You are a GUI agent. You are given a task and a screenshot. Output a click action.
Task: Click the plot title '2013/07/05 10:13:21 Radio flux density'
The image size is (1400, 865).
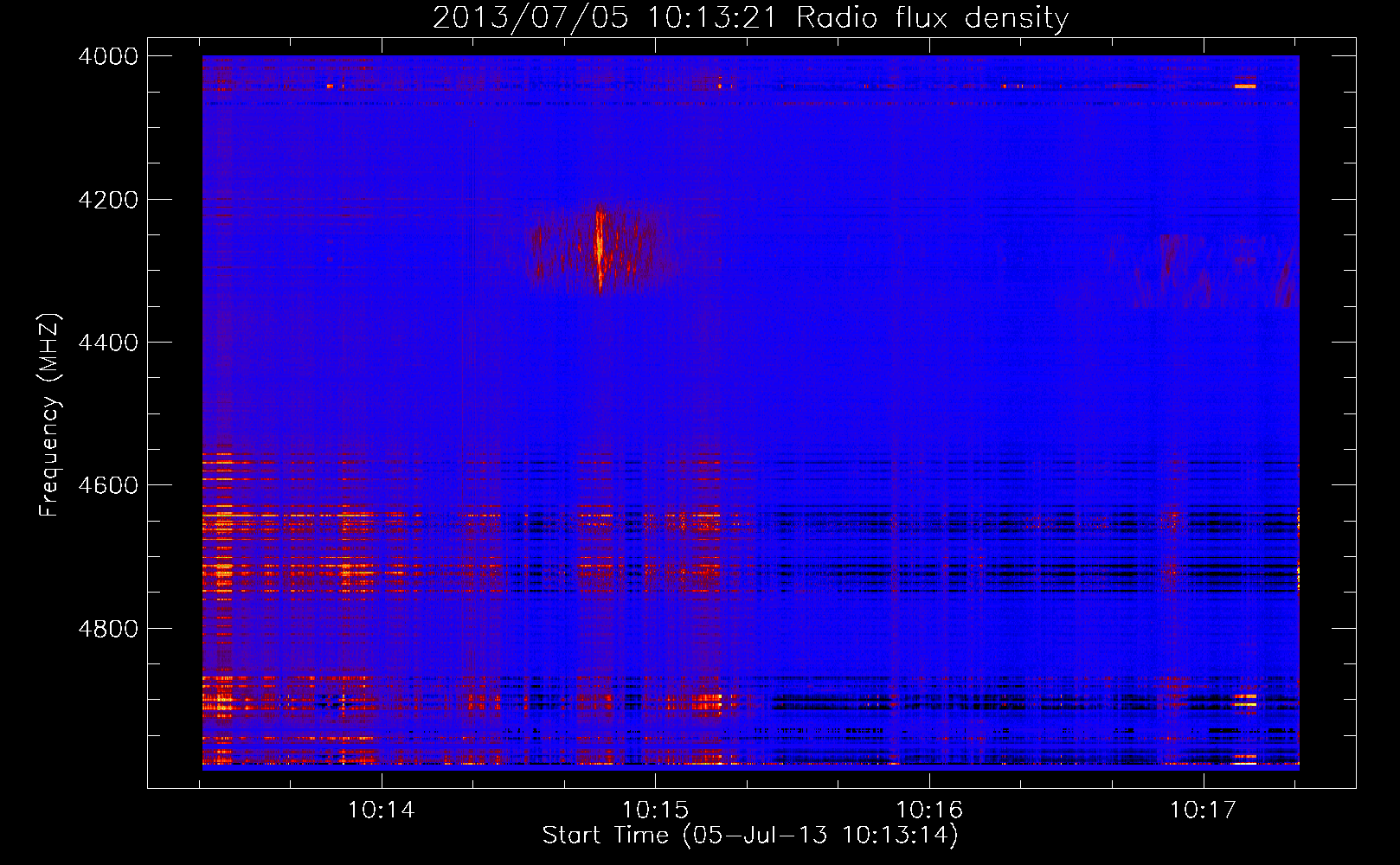click(x=750, y=17)
